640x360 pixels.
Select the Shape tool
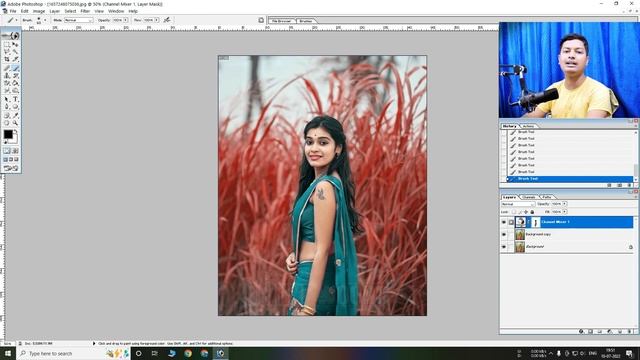coord(15,107)
